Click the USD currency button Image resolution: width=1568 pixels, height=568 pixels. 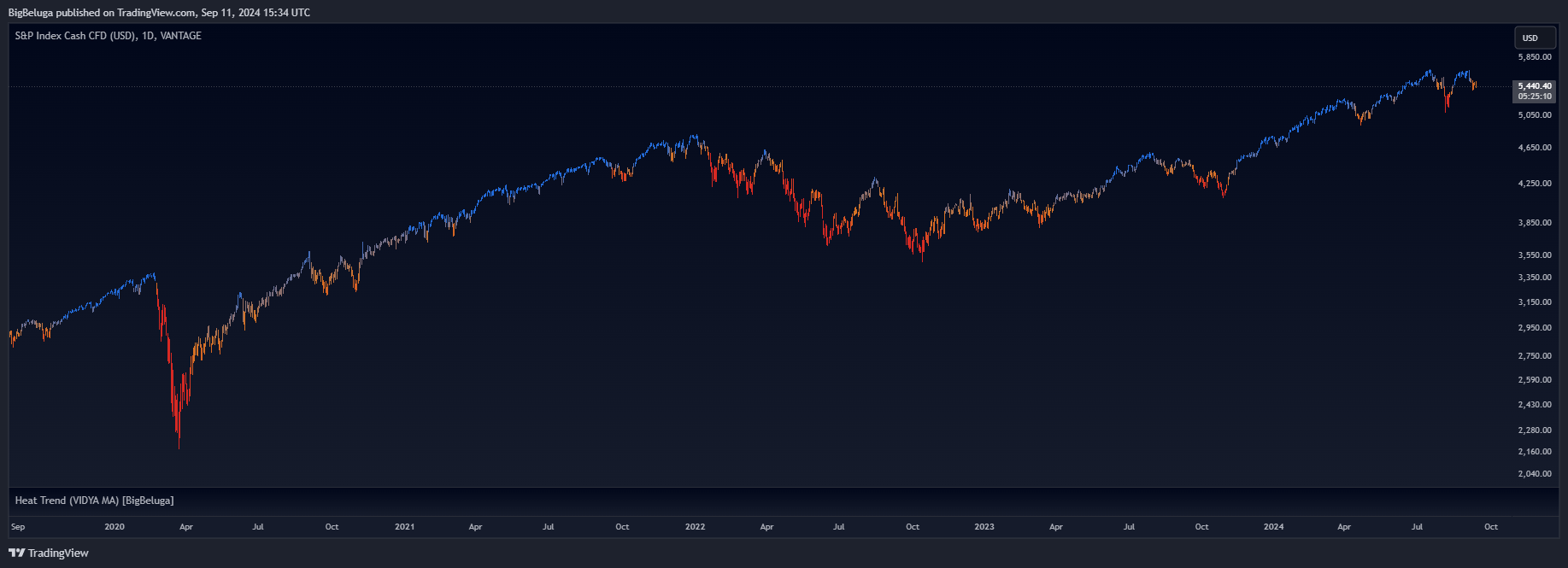pyautogui.click(x=1535, y=38)
